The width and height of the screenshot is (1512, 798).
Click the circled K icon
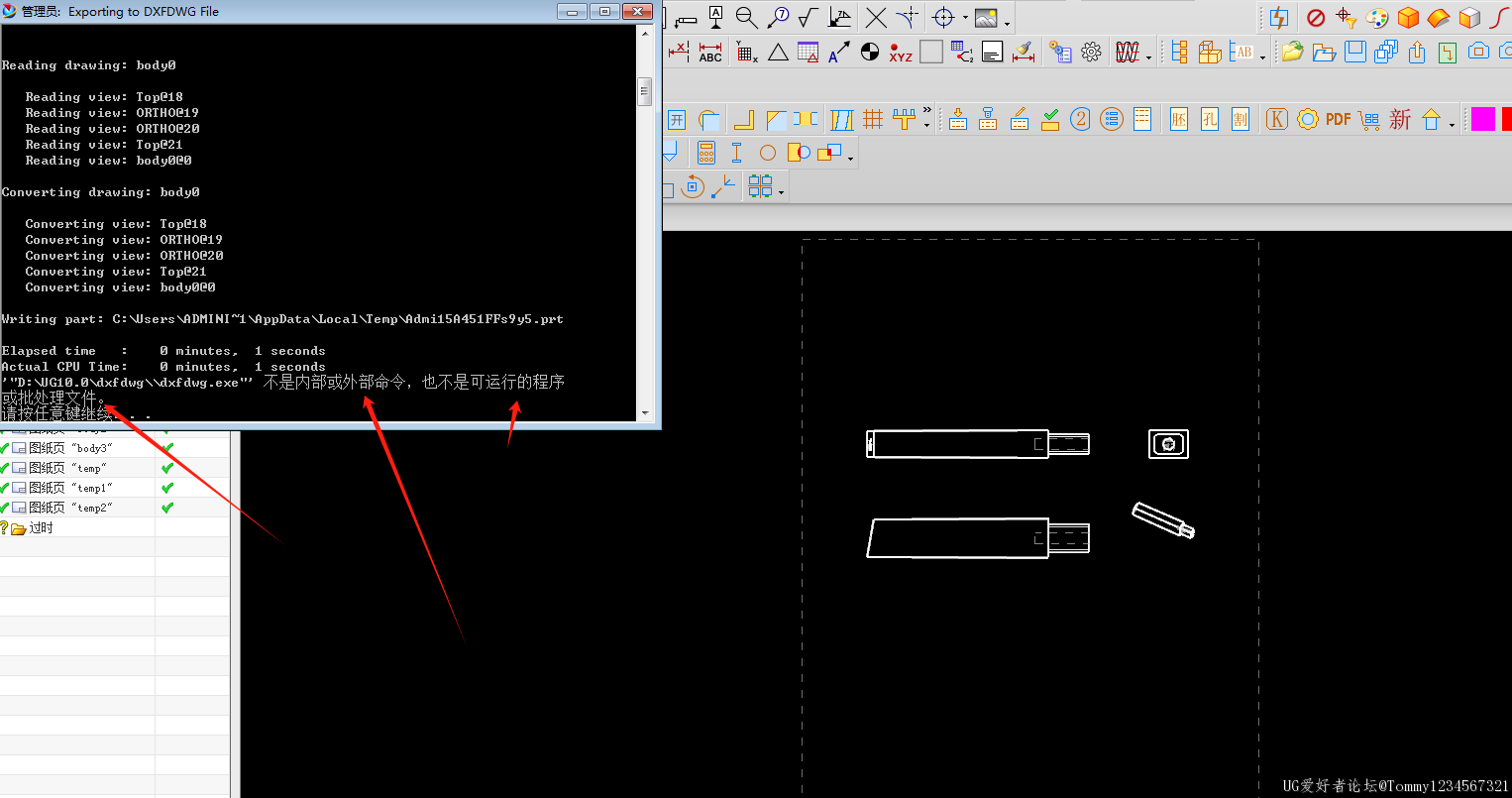point(1277,120)
